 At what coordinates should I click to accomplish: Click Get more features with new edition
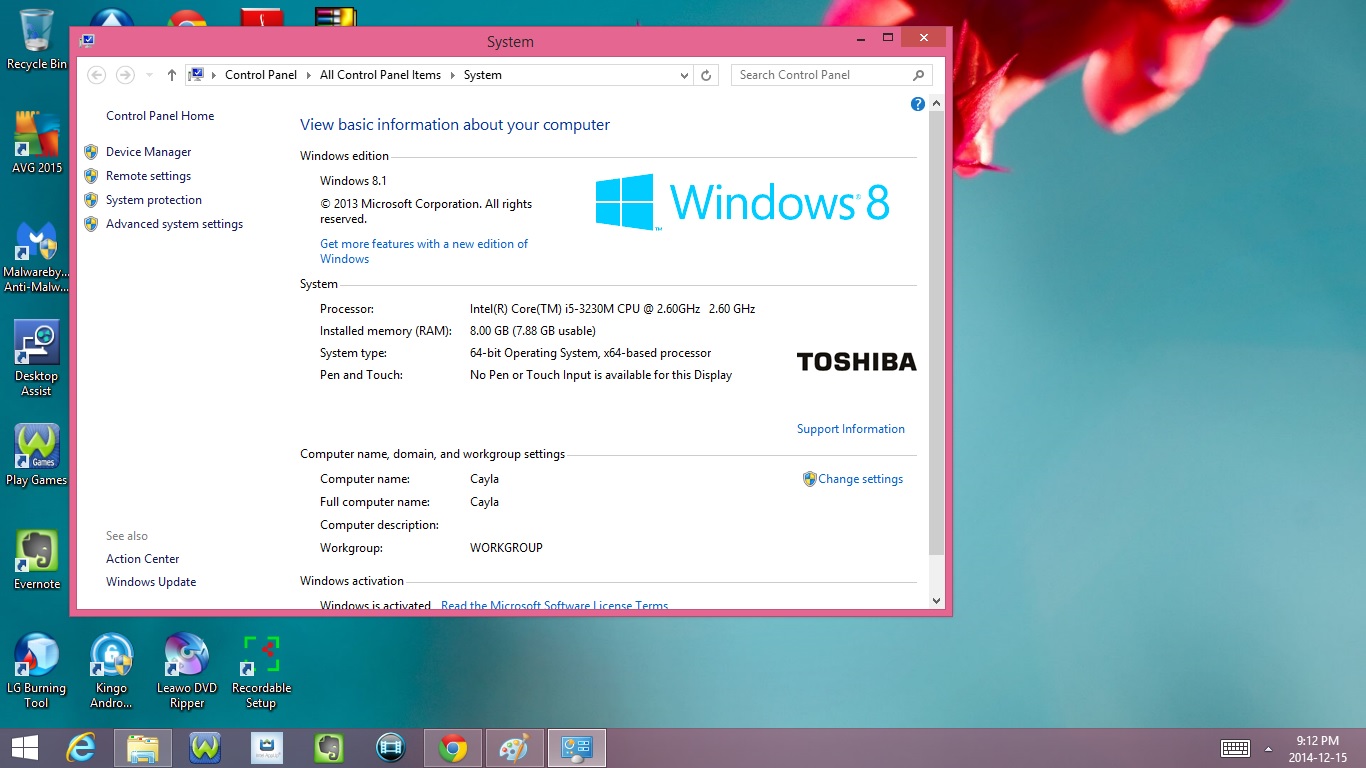coord(424,251)
